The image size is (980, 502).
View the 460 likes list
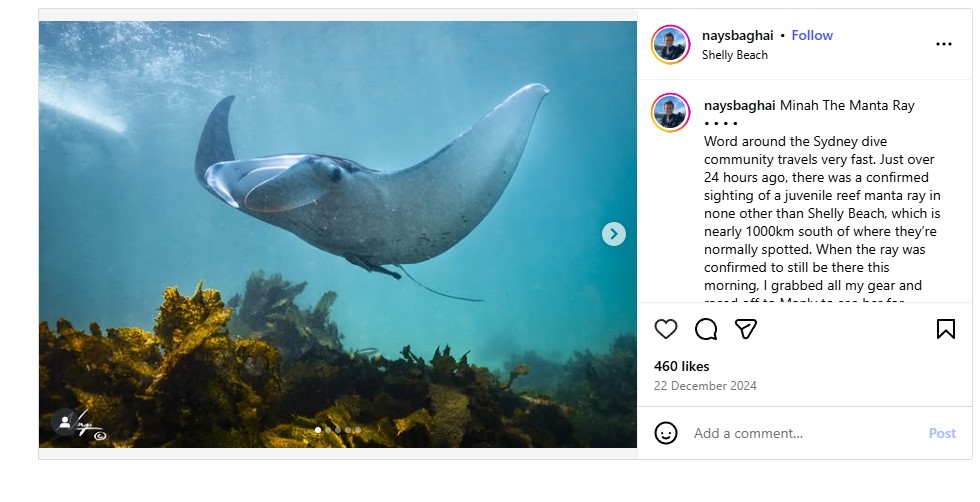point(680,366)
